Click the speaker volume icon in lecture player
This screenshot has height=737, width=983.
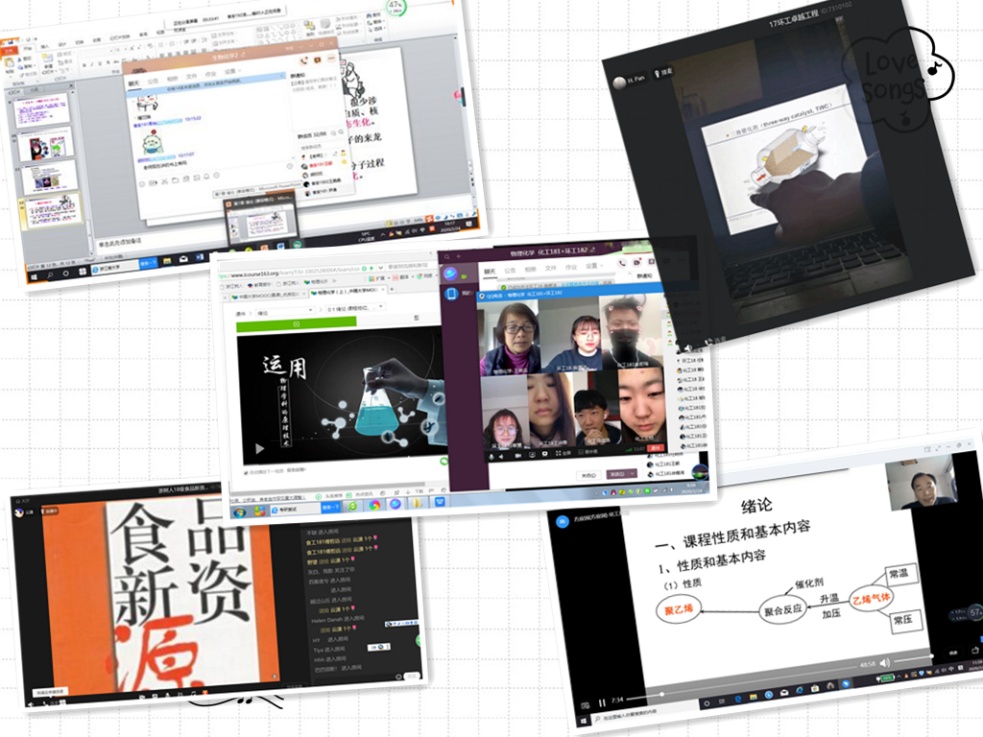pos(884,662)
